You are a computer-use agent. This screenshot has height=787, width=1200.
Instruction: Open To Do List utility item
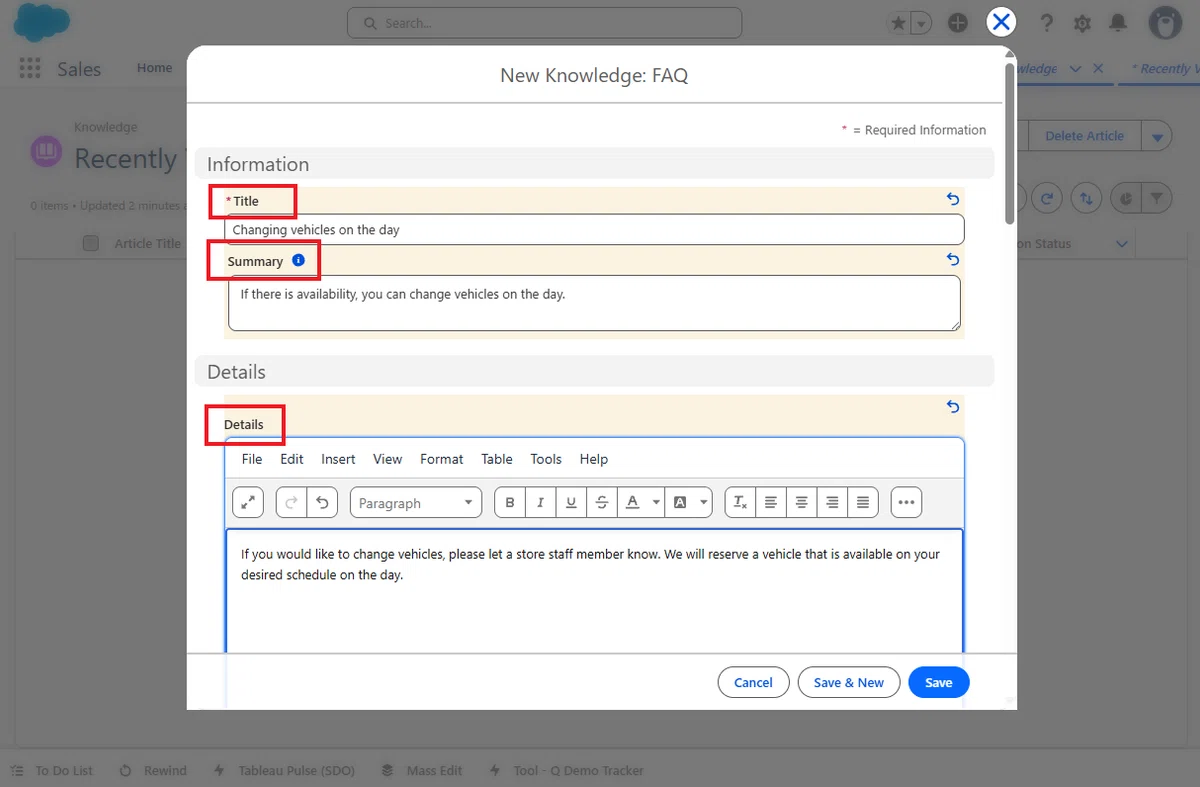[x=53, y=770]
